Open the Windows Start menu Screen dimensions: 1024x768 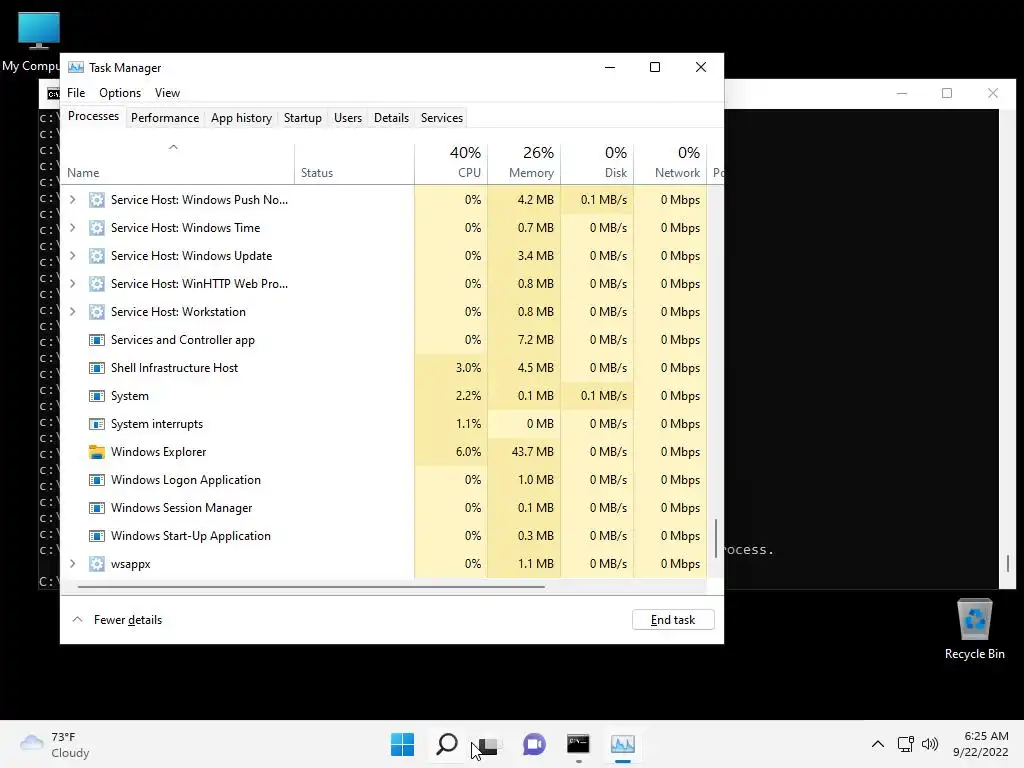pyautogui.click(x=402, y=744)
